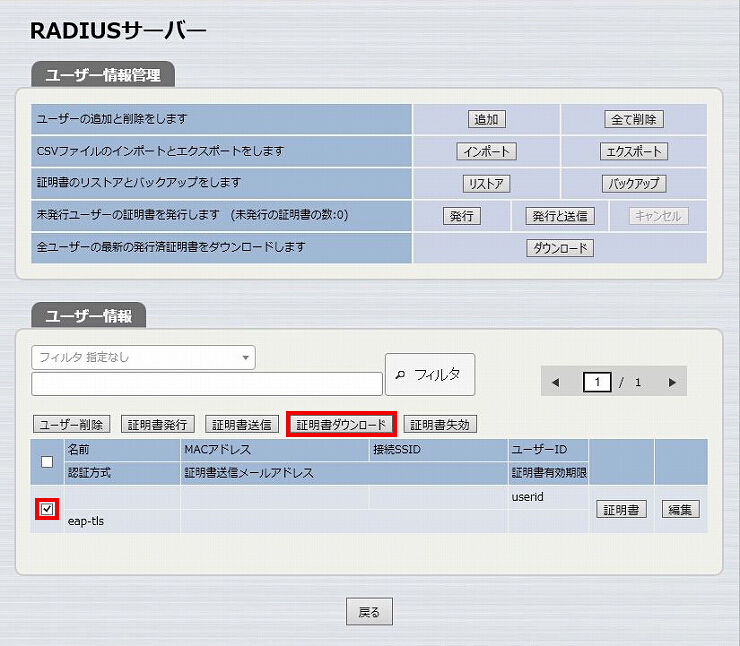This screenshot has height=646, width=740.
Task: Click the 戻る button at the bottom
Action: (369, 612)
